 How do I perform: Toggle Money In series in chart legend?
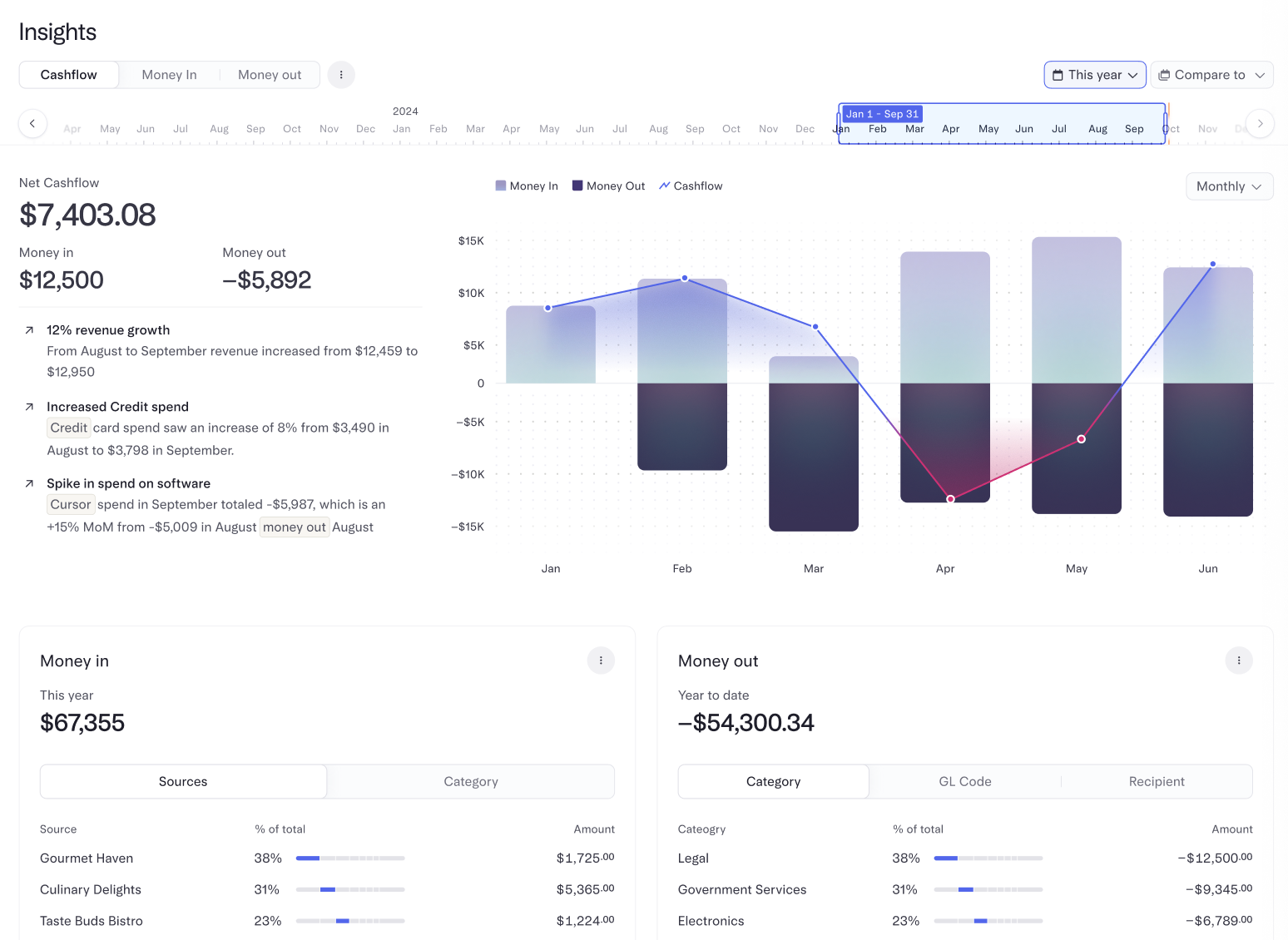527,186
